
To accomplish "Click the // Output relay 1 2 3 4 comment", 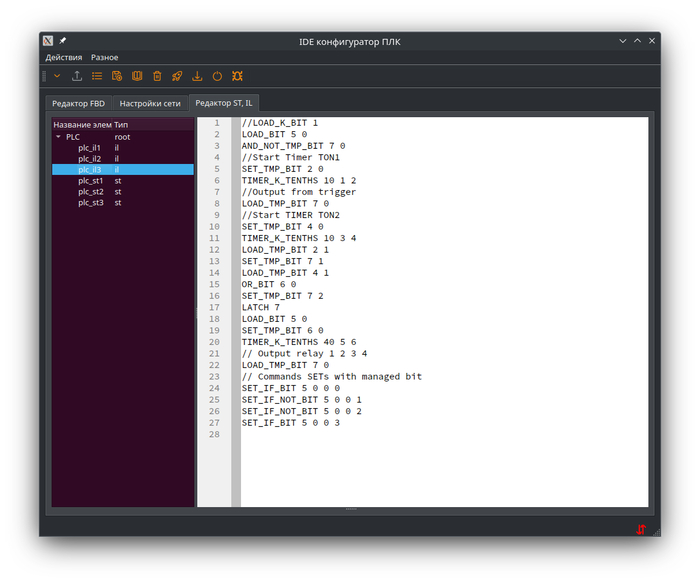I will click(x=304, y=354).
